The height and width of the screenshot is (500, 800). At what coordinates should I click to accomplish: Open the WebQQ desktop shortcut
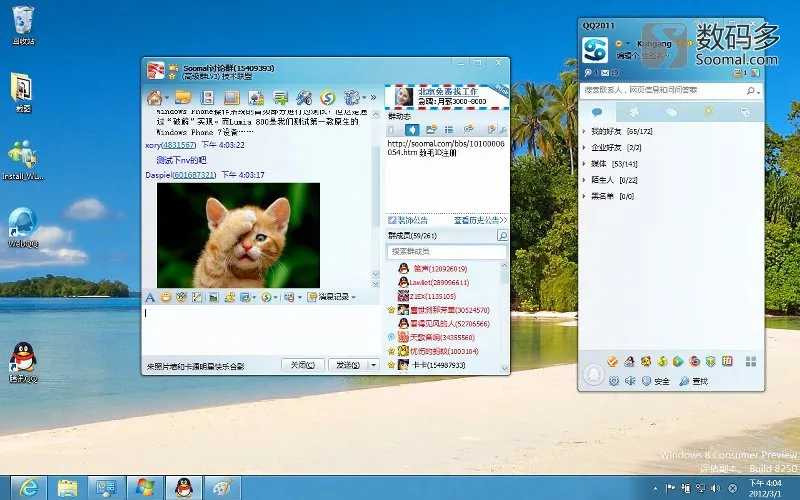point(23,228)
